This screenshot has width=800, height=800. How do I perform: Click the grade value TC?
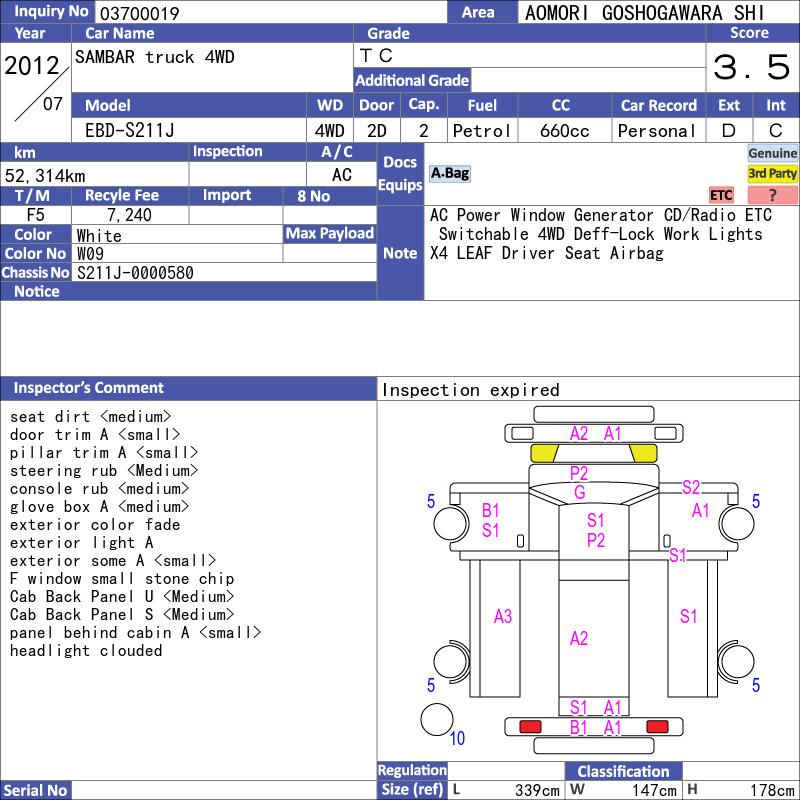pyautogui.click(x=376, y=56)
